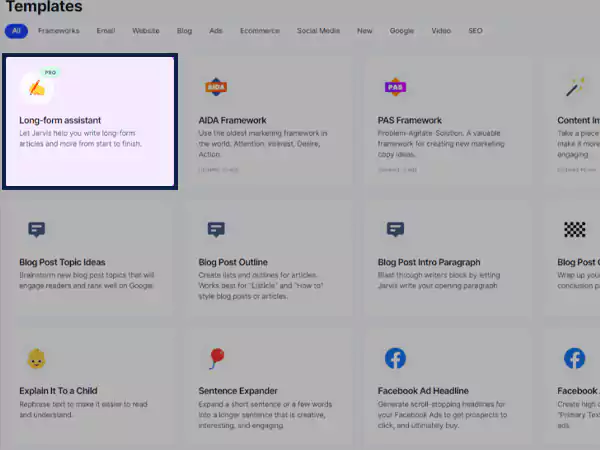
Task: Open the Ecommerce tab
Action: tap(259, 31)
